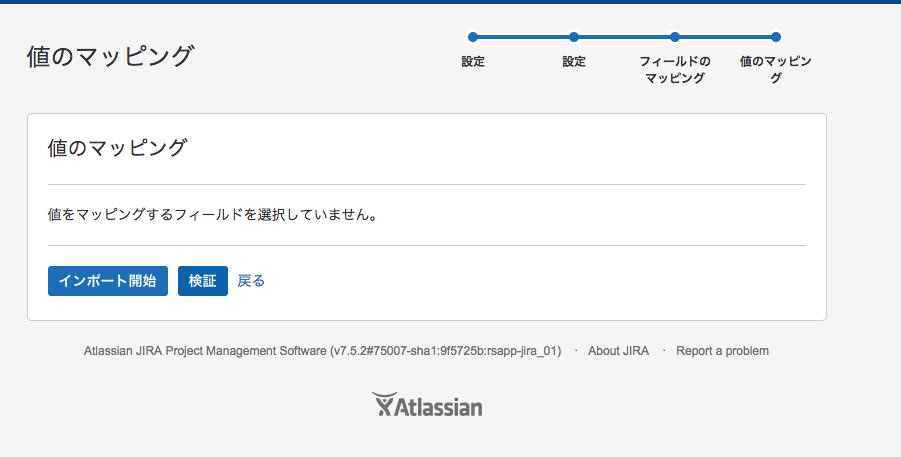Click the JIRA version text in footer
Image resolution: width=901 pixels, height=457 pixels.
tap(322, 351)
